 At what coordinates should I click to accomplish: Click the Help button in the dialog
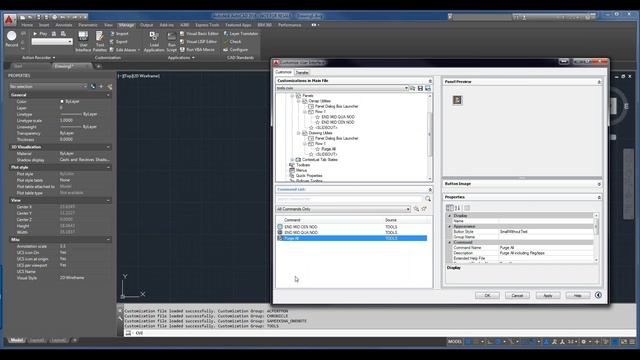tap(578, 295)
